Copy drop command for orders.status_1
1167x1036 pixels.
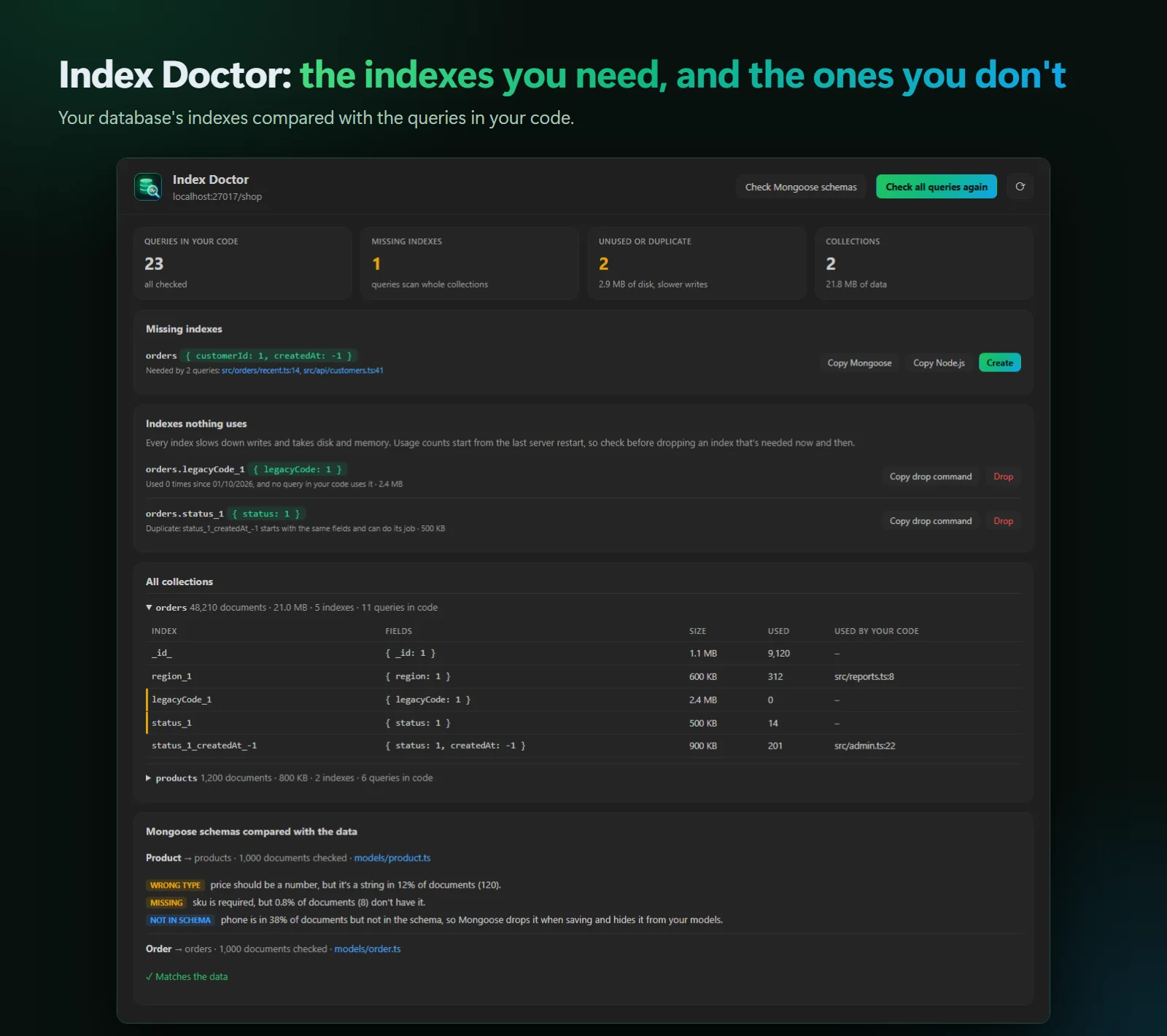point(931,521)
